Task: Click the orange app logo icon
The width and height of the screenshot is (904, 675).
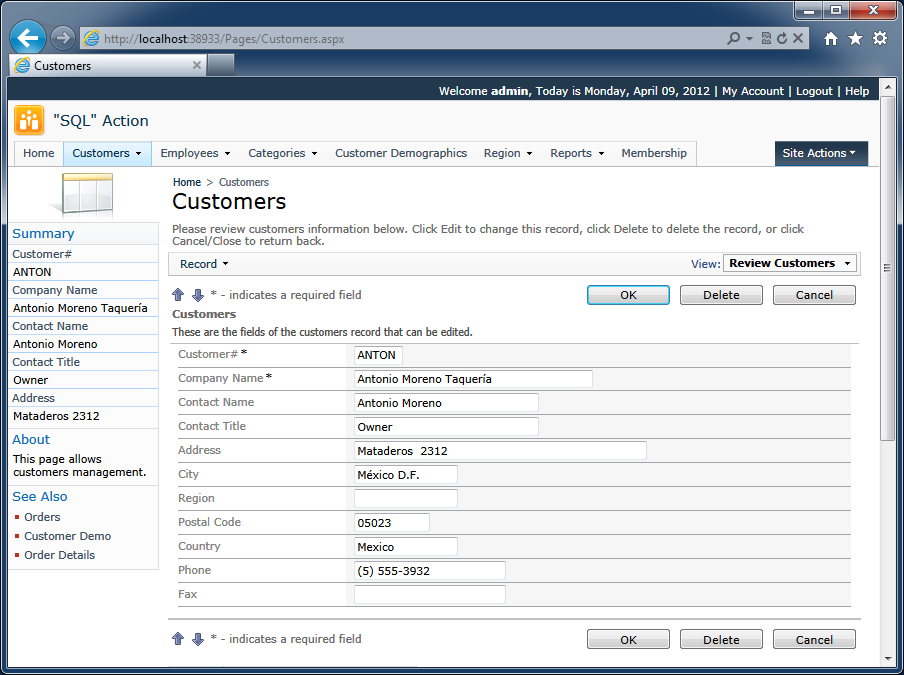Action: [29, 120]
